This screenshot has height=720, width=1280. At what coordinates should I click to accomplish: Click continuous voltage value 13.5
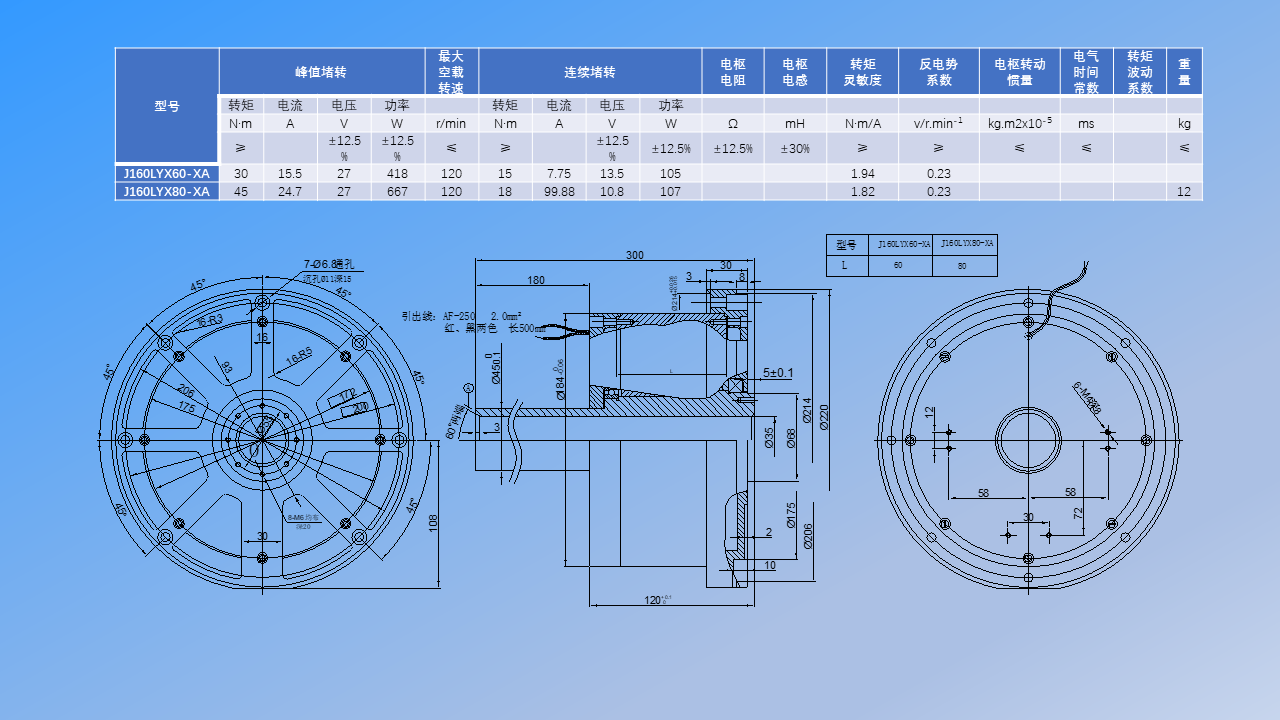(612, 173)
